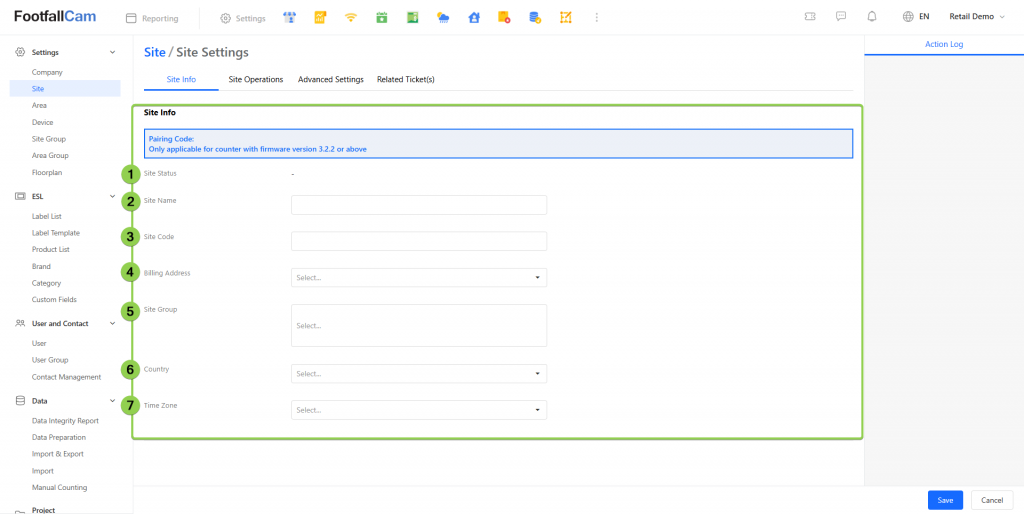Click the green calendar icon in toolbar
This screenshot has width=1024, height=514.
click(381, 18)
